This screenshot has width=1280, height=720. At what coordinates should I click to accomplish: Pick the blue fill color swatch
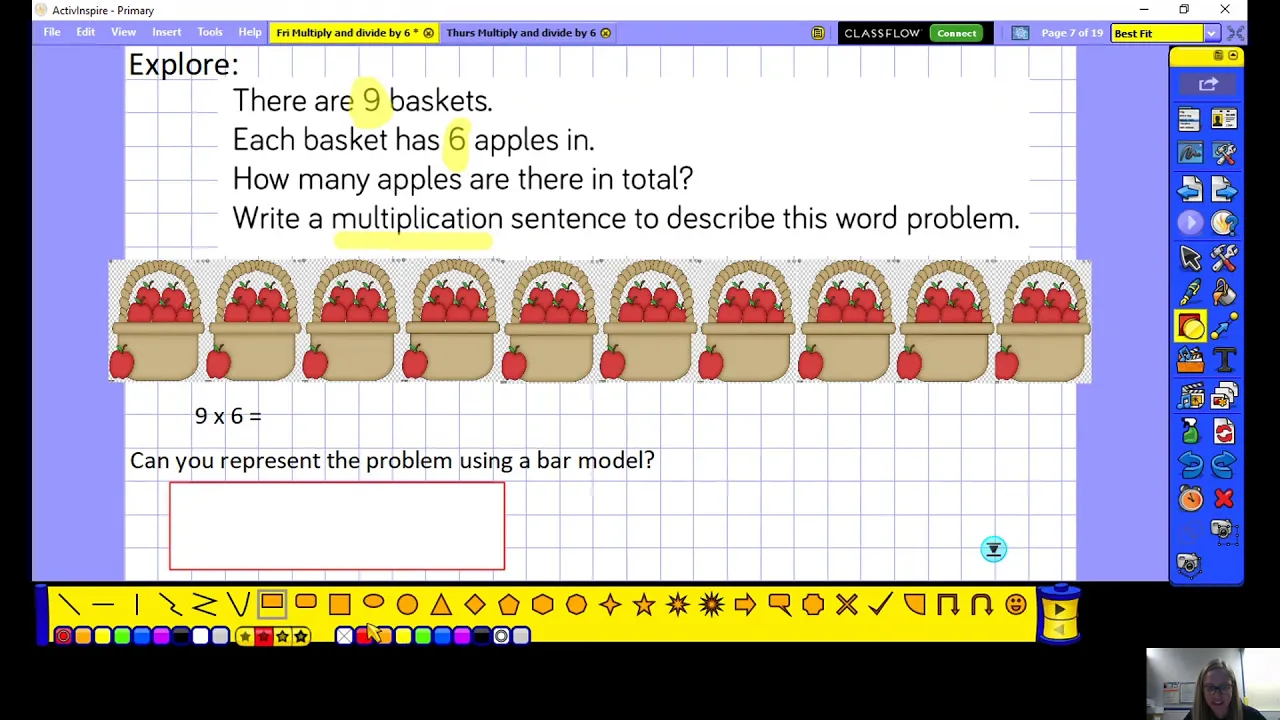[442, 636]
